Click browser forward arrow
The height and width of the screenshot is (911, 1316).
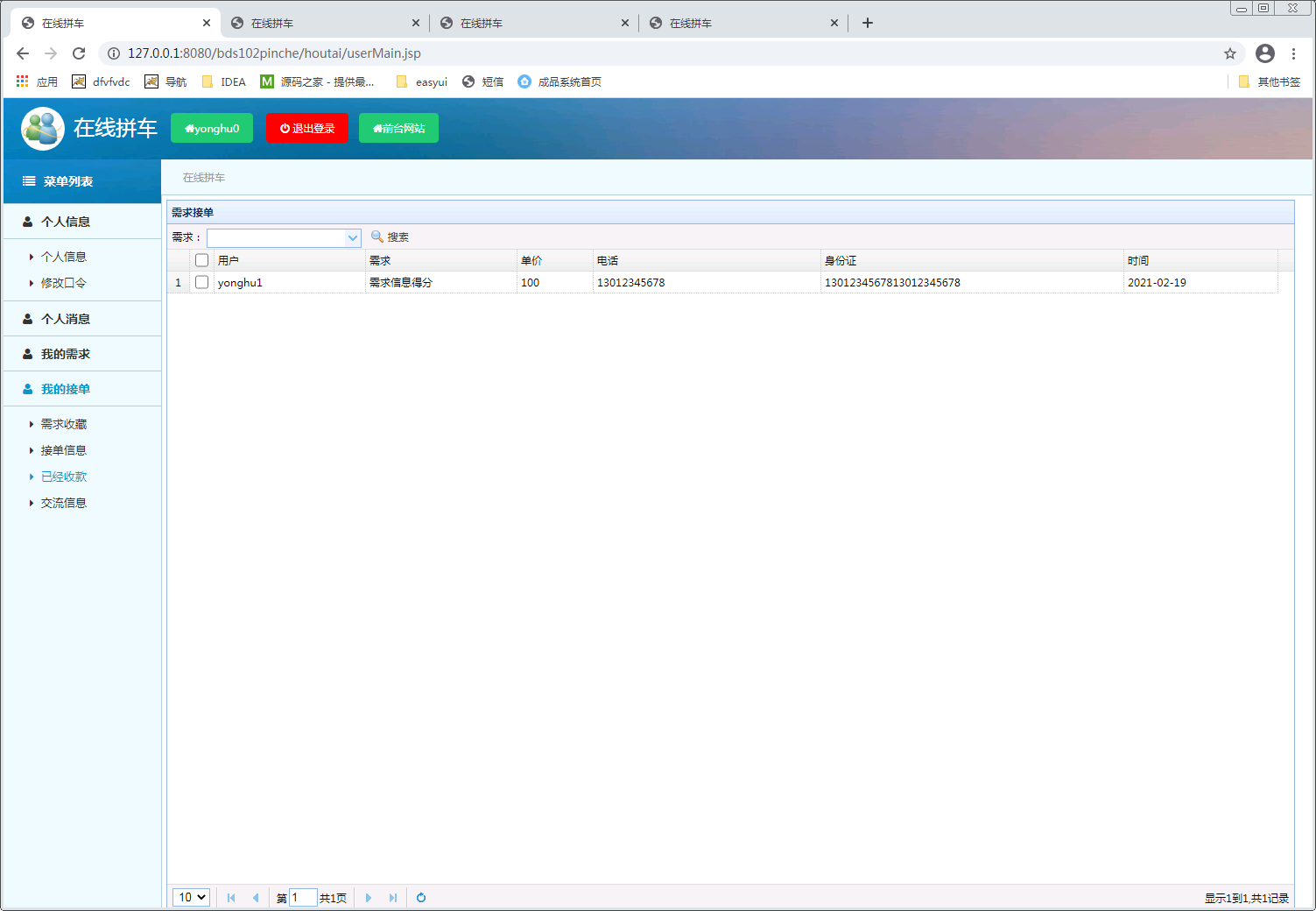tap(51, 53)
